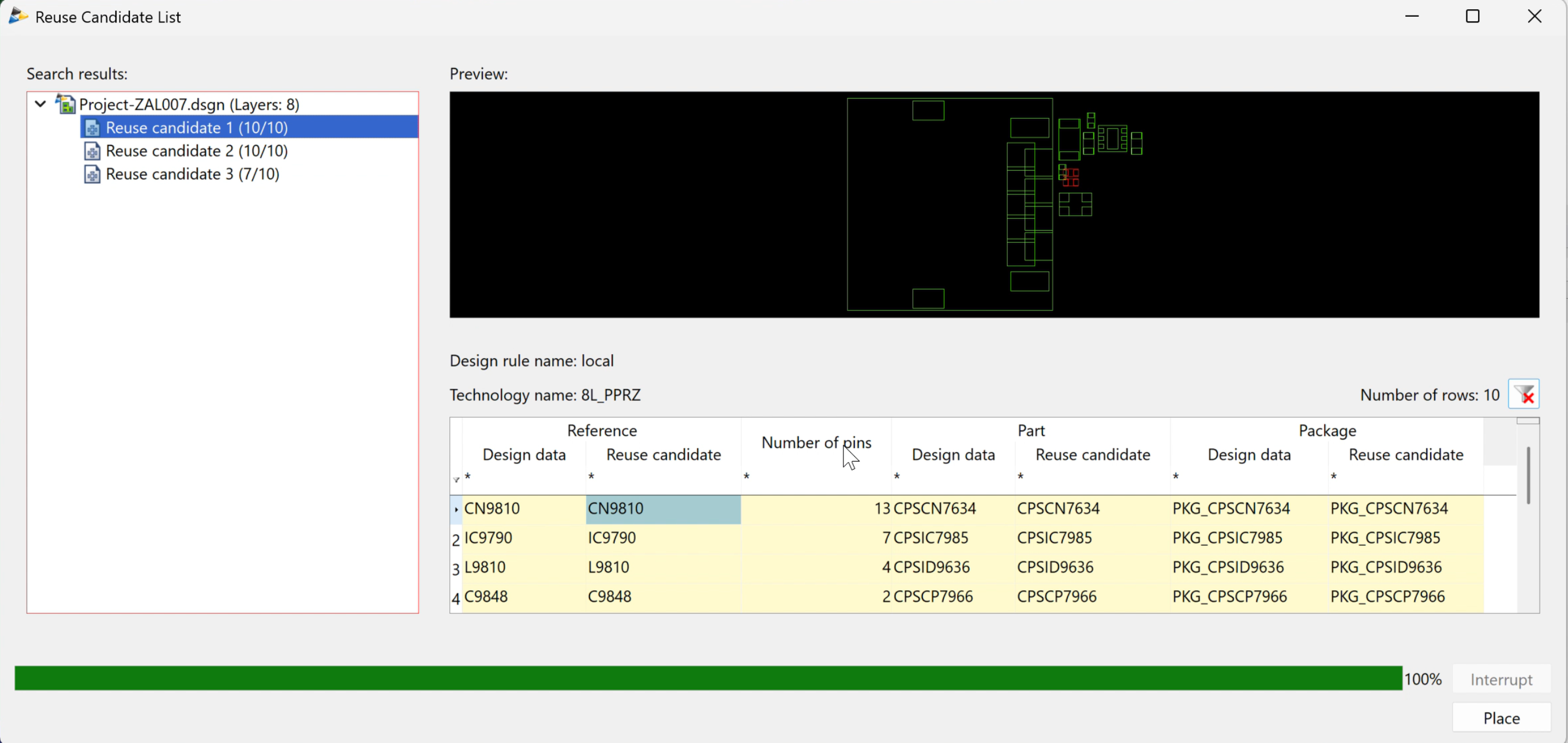Select Reuse candidate 2 (10/10)
The height and width of the screenshot is (743, 1568).
(197, 151)
